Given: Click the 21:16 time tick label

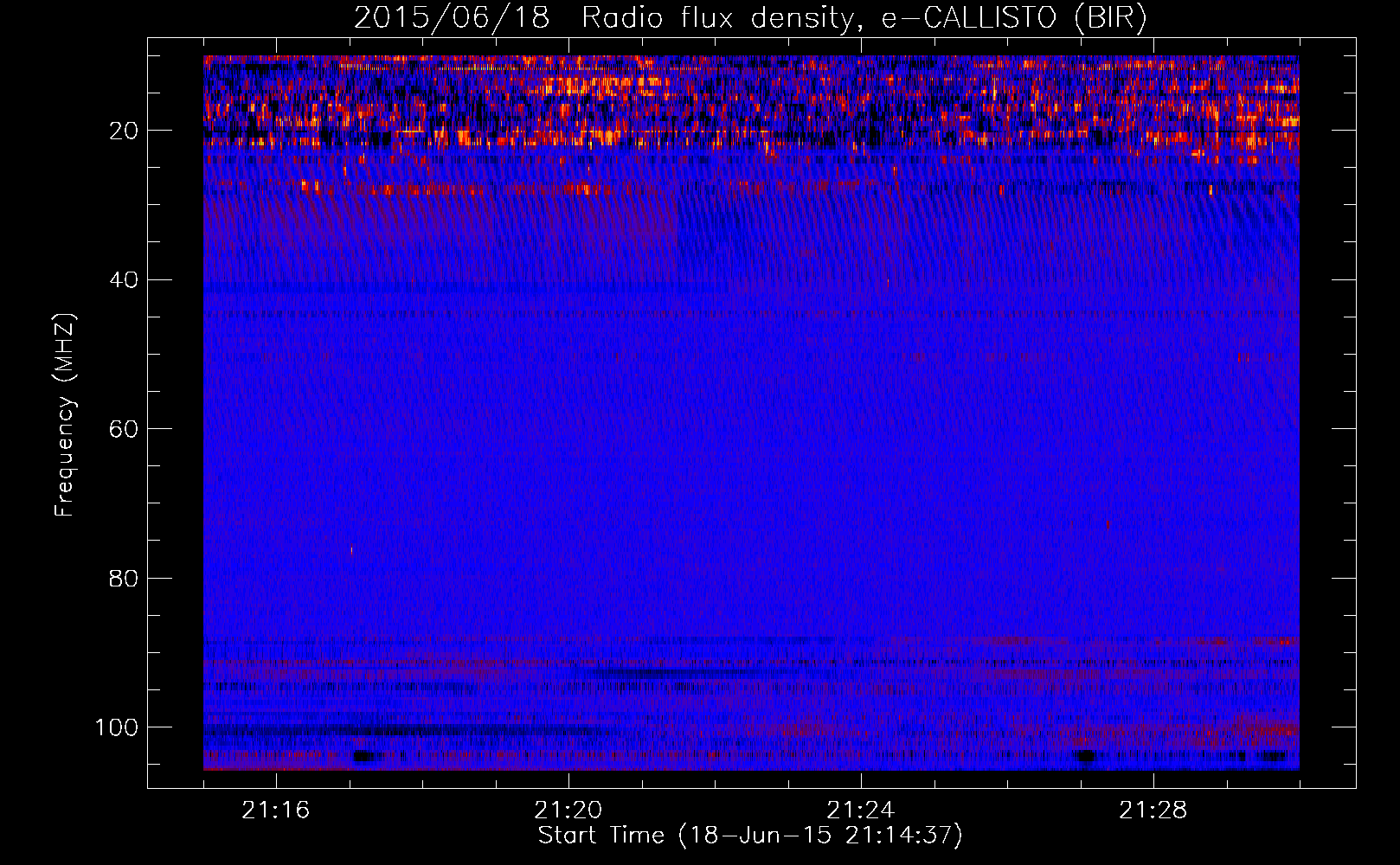Looking at the screenshot, I should 276,811.
